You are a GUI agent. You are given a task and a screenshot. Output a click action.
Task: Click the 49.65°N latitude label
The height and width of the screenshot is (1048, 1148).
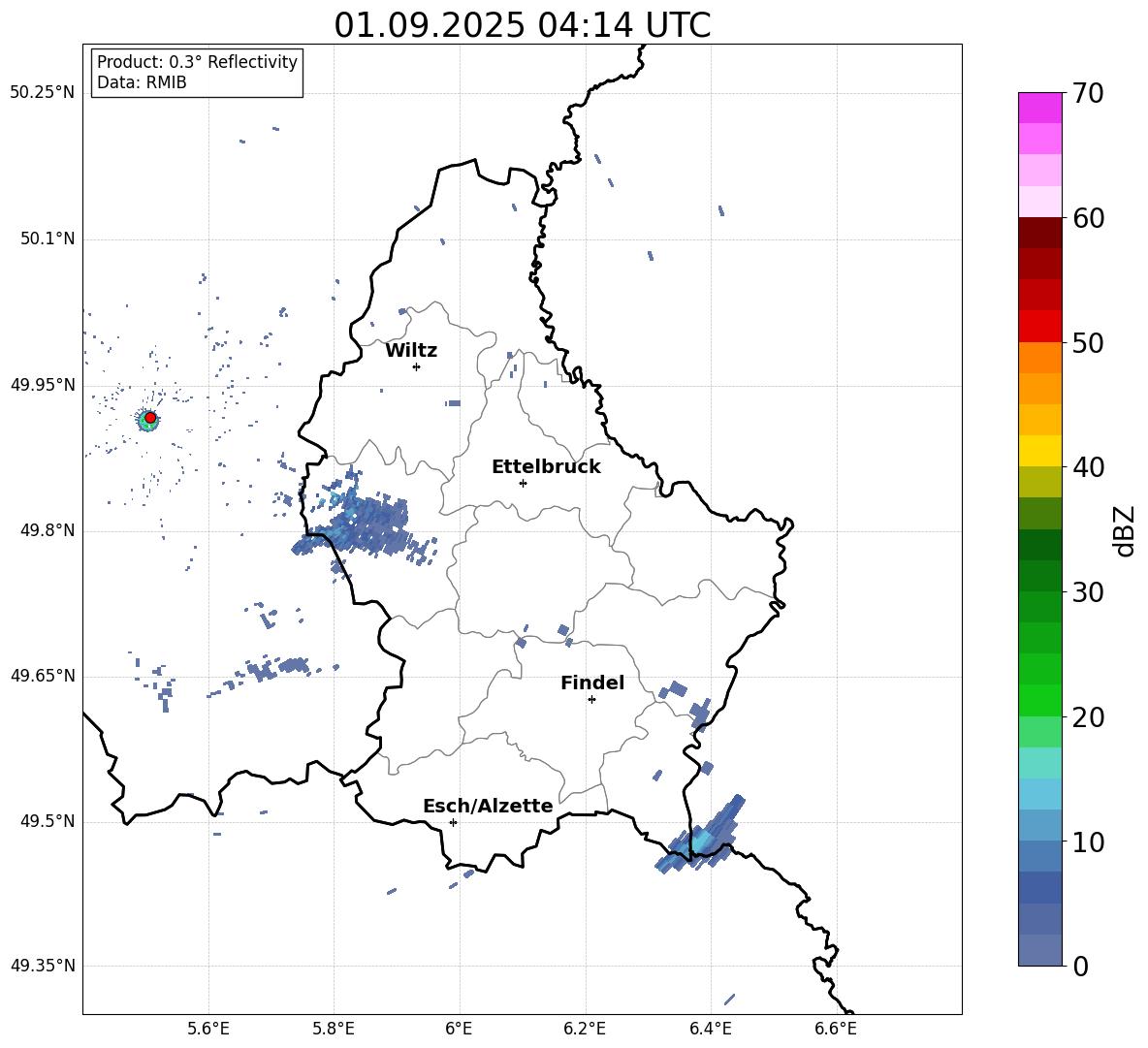point(43,676)
